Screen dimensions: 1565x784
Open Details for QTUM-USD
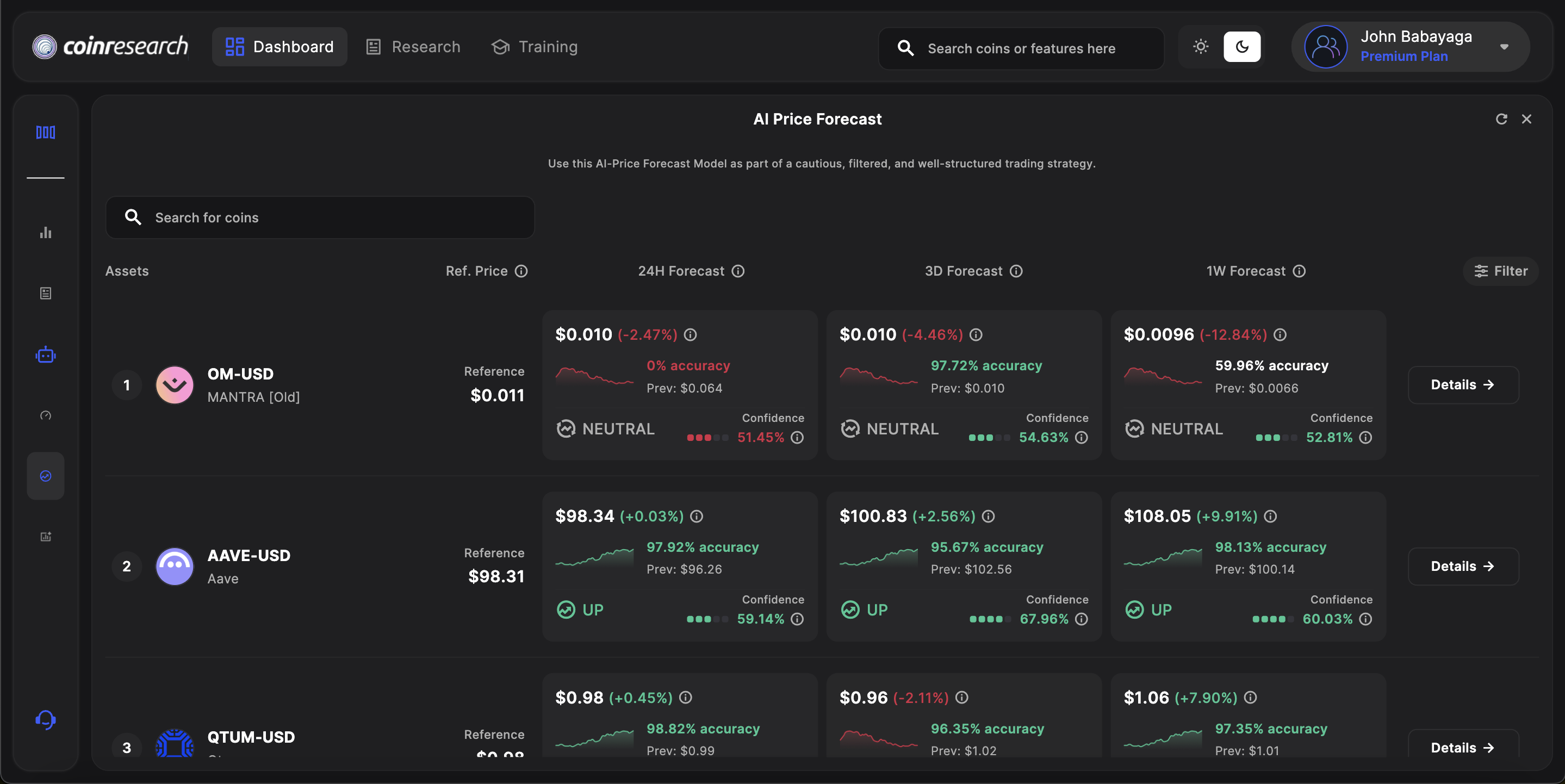(1463, 744)
